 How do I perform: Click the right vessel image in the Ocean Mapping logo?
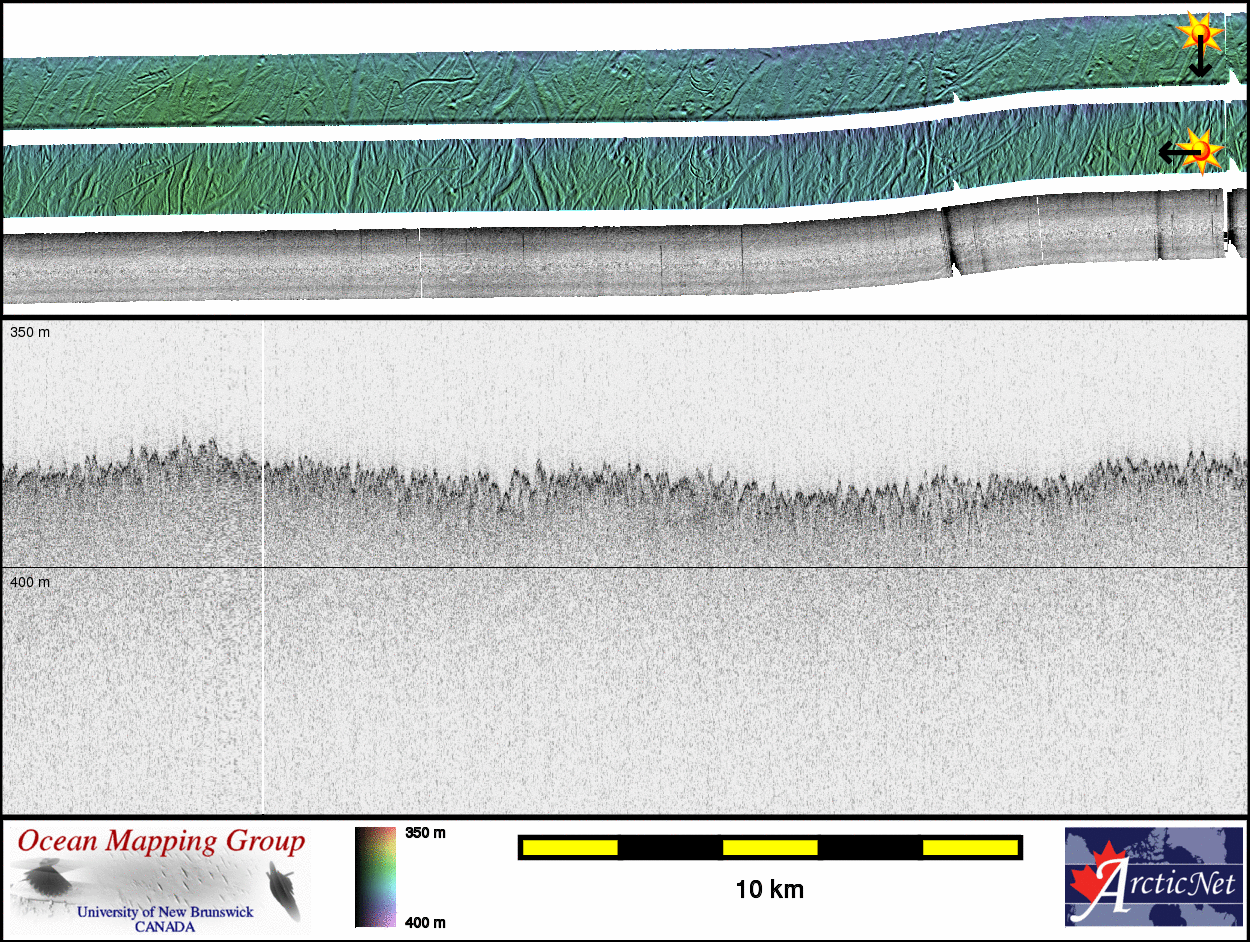(282, 889)
